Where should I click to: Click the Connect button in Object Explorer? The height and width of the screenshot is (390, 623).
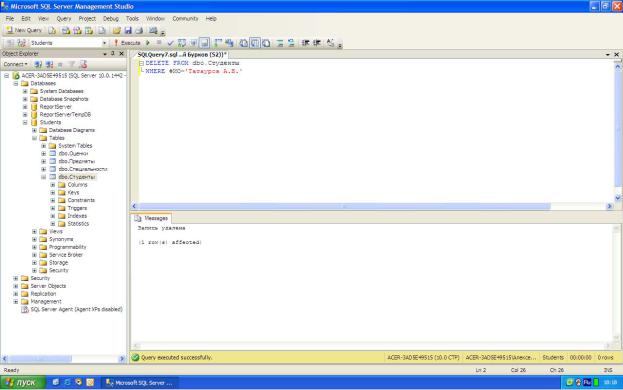pyautogui.click(x=15, y=64)
